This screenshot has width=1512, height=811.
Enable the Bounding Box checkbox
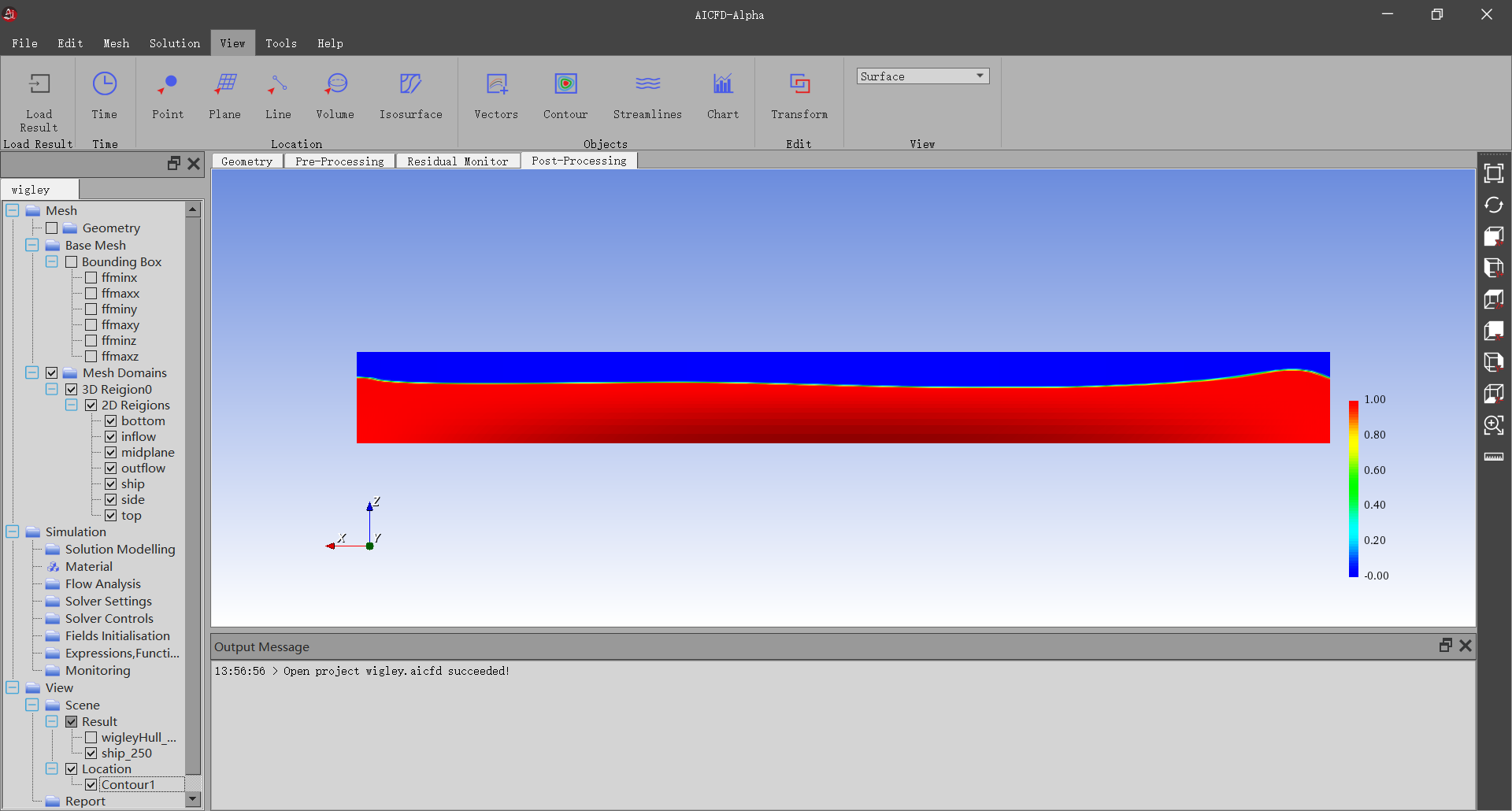[72, 261]
